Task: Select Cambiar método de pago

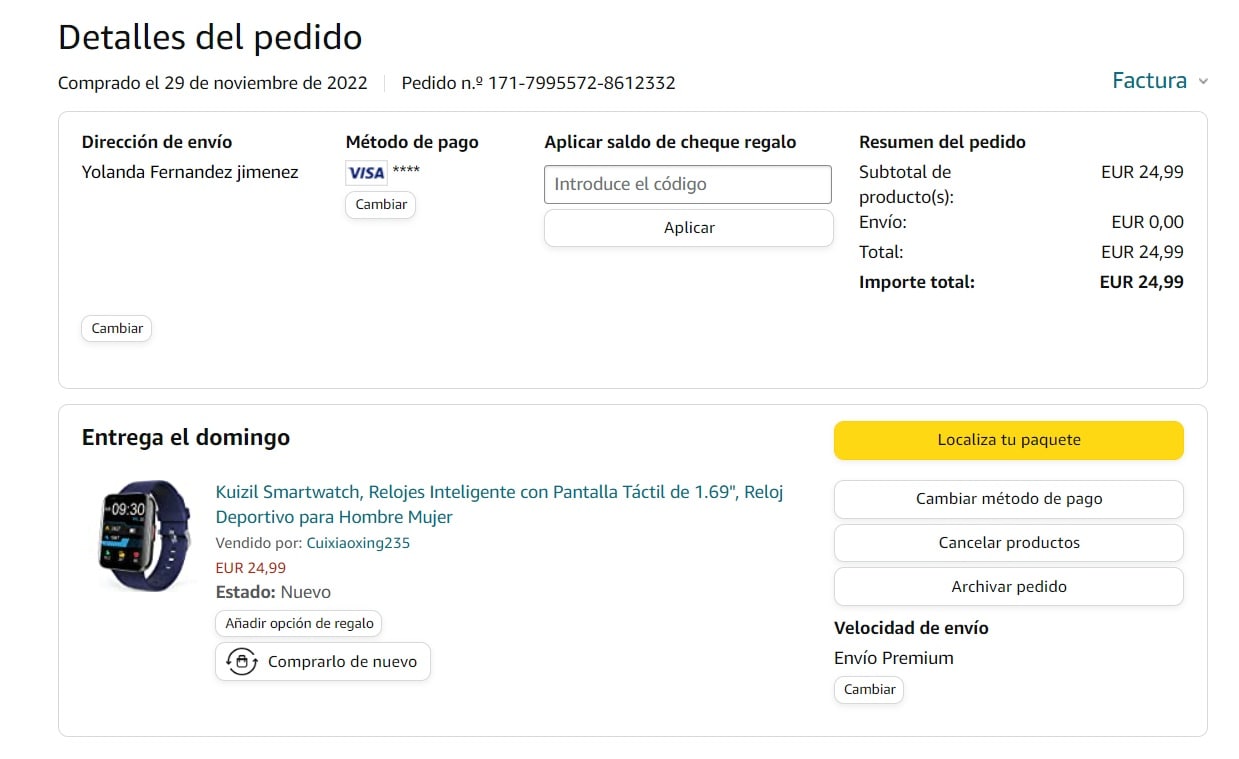Action: pyautogui.click(x=1008, y=499)
